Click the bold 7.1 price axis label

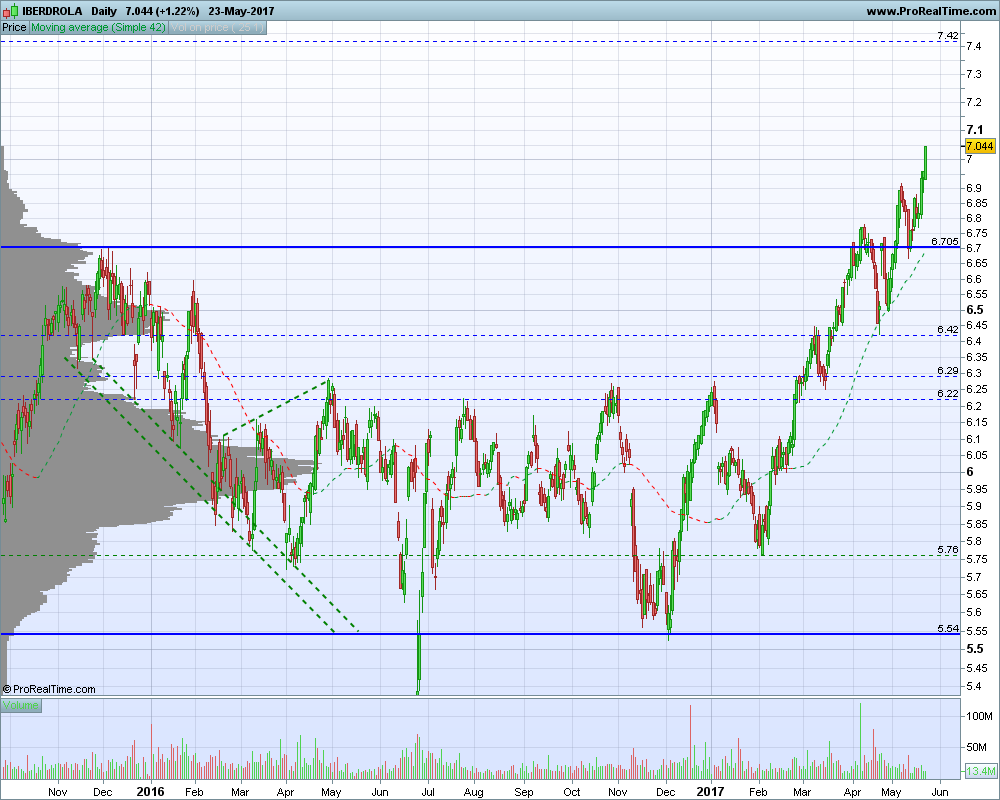[x=974, y=130]
